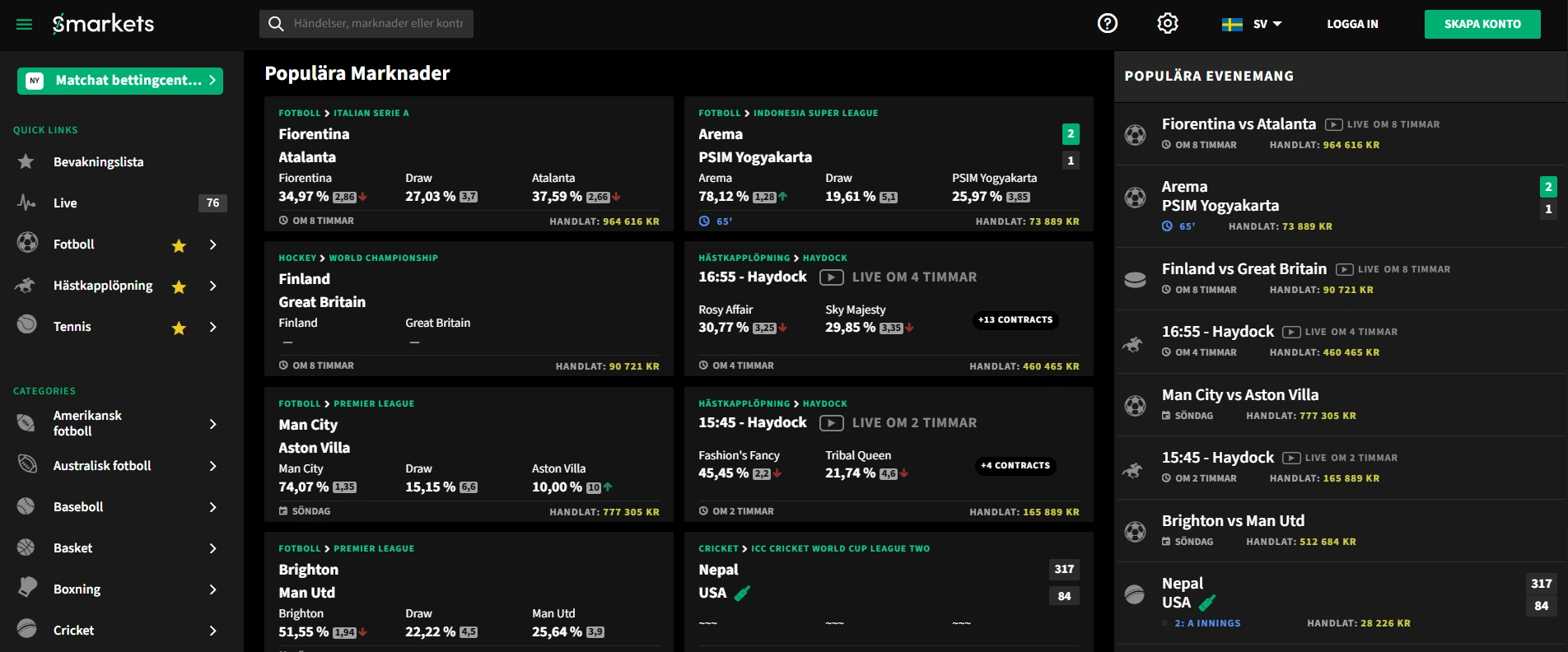Click the +4 CONTRACTS button
Screen dimensions: 1568x652
[1016, 466]
